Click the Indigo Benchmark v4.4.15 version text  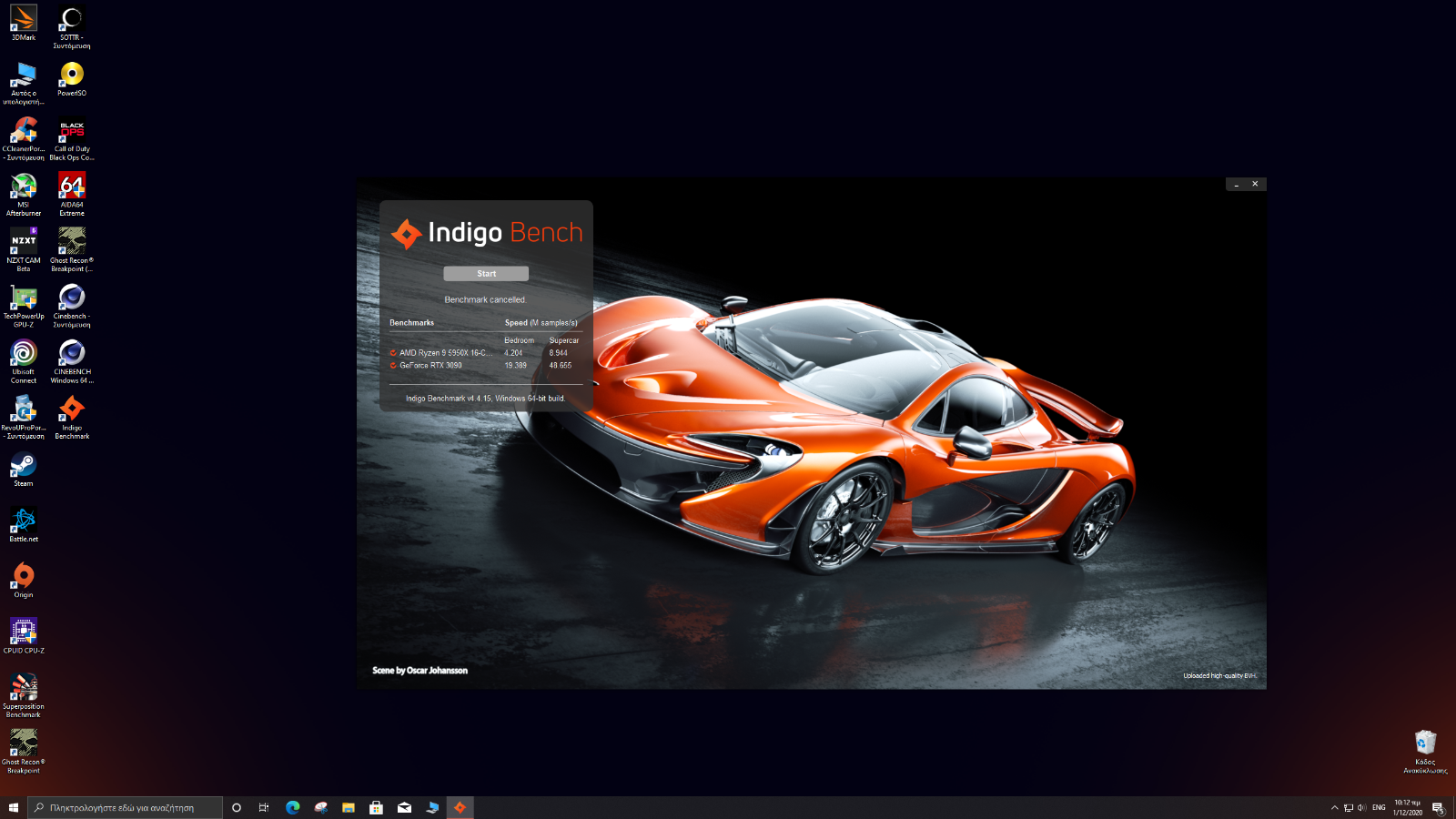pyautogui.click(x=485, y=399)
